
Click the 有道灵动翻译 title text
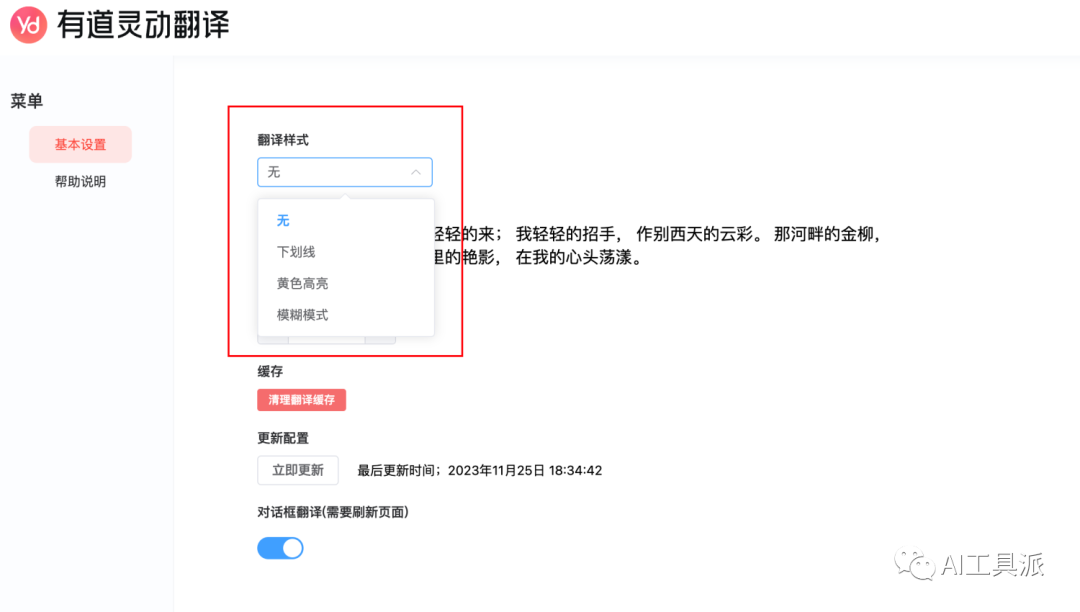pyautogui.click(x=143, y=25)
